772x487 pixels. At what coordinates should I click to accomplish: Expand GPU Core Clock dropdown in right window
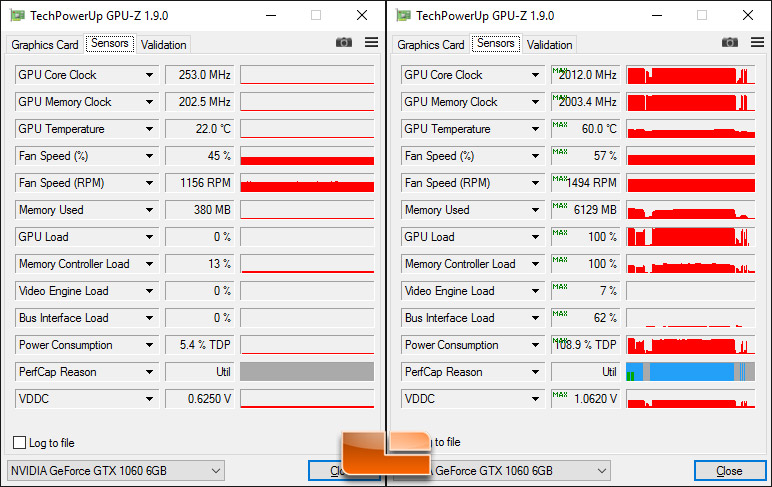(535, 75)
